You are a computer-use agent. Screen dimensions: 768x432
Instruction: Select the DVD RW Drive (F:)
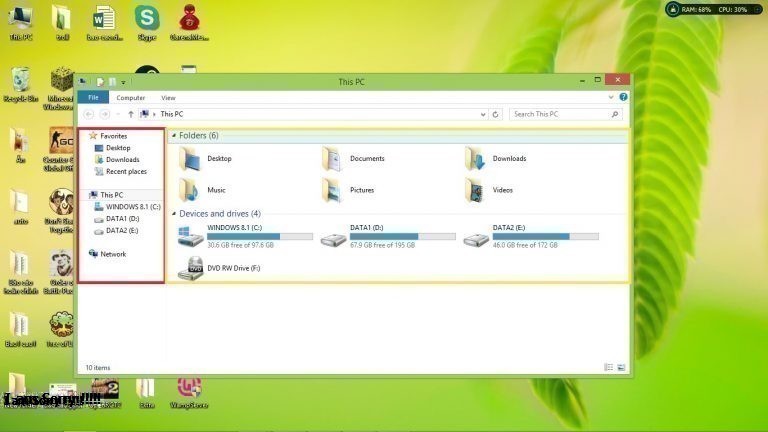[219, 268]
